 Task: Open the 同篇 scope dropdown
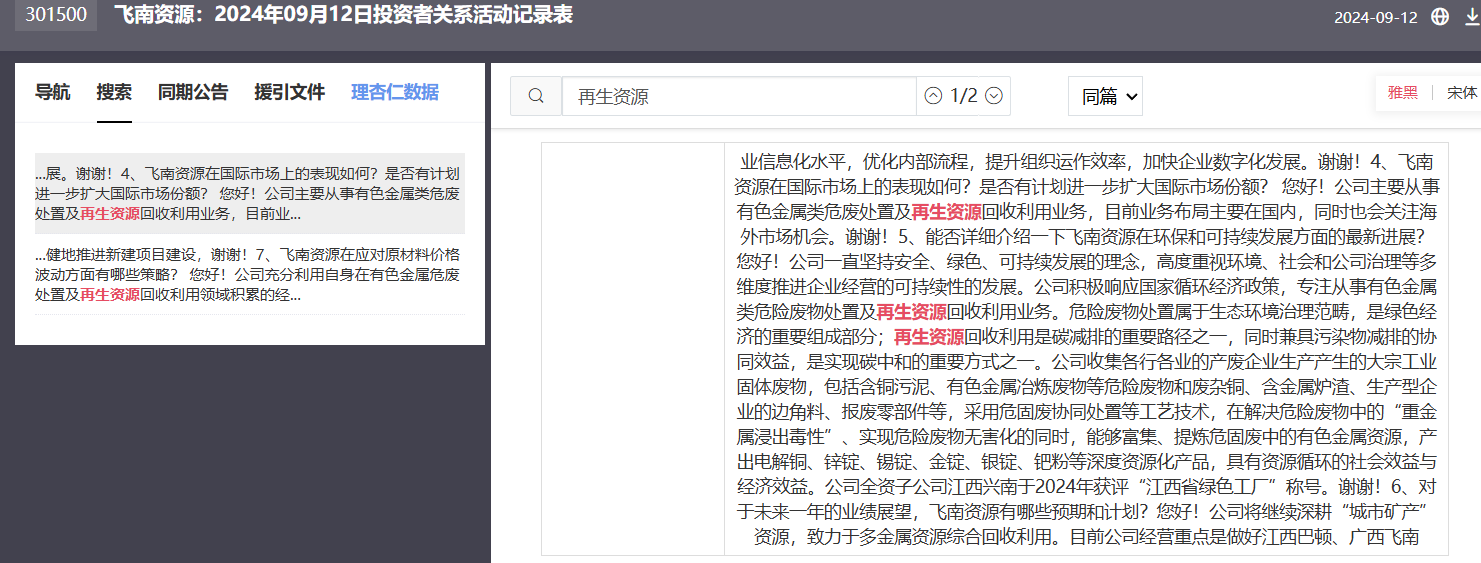tap(1105, 96)
